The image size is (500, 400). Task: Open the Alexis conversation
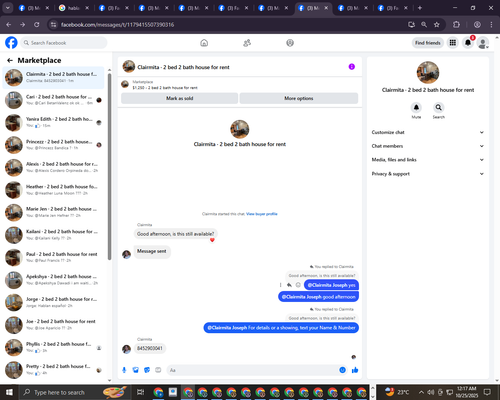tap(53, 167)
